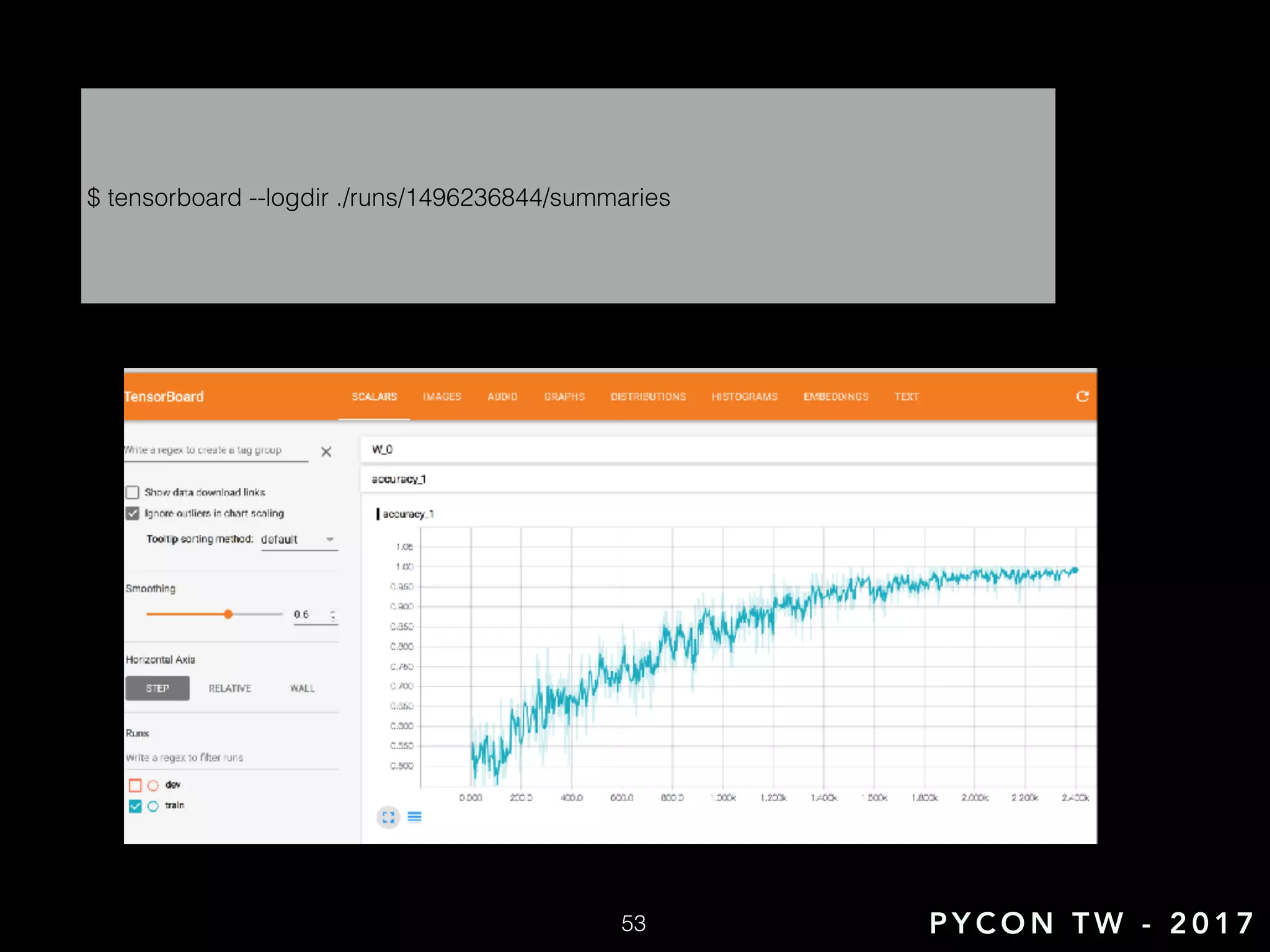Open the Distributions tab
Screen dimensions: 1270x952
tap(648, 397)
